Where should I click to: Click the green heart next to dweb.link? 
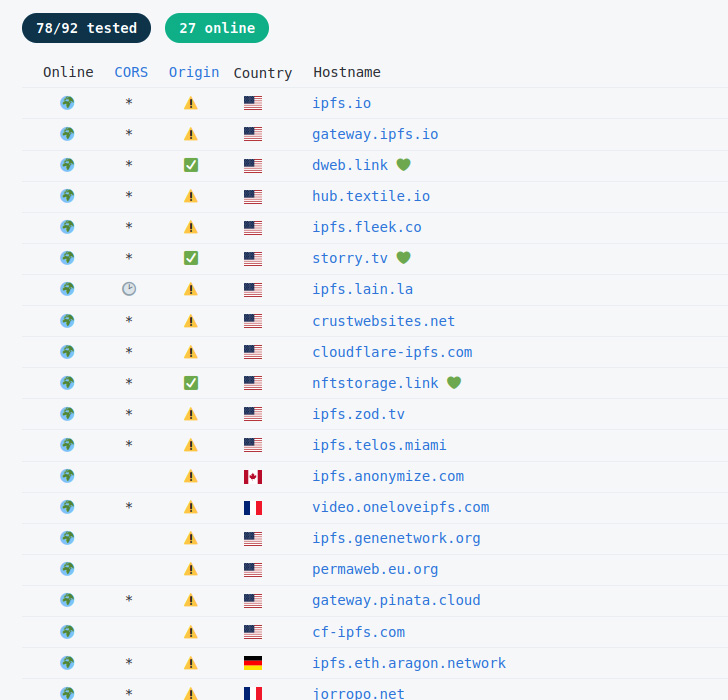coord(403,165)
